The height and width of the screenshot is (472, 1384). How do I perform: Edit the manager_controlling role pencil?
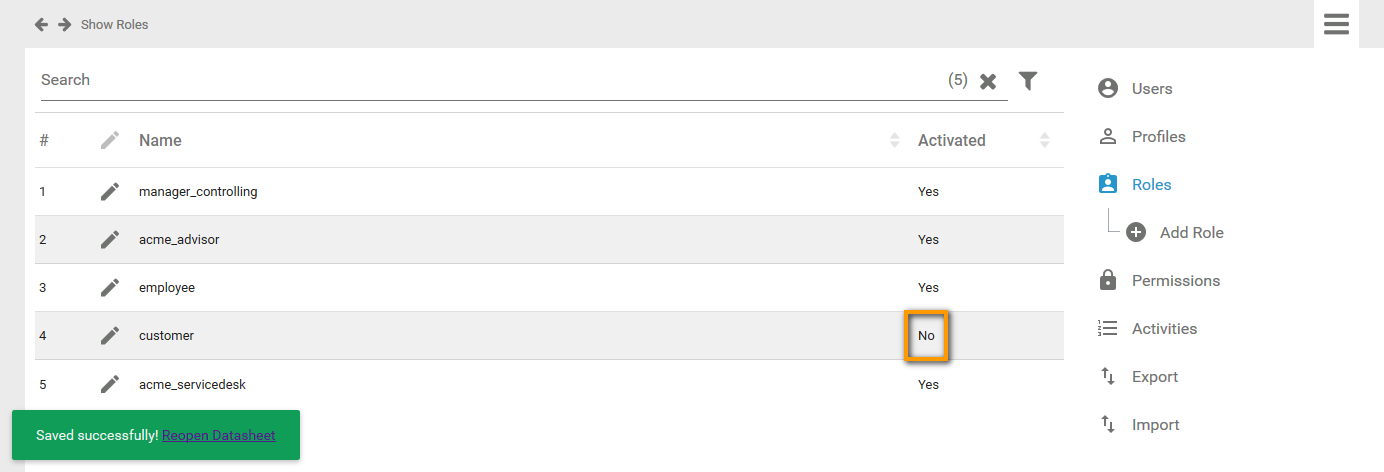[110, 191]
